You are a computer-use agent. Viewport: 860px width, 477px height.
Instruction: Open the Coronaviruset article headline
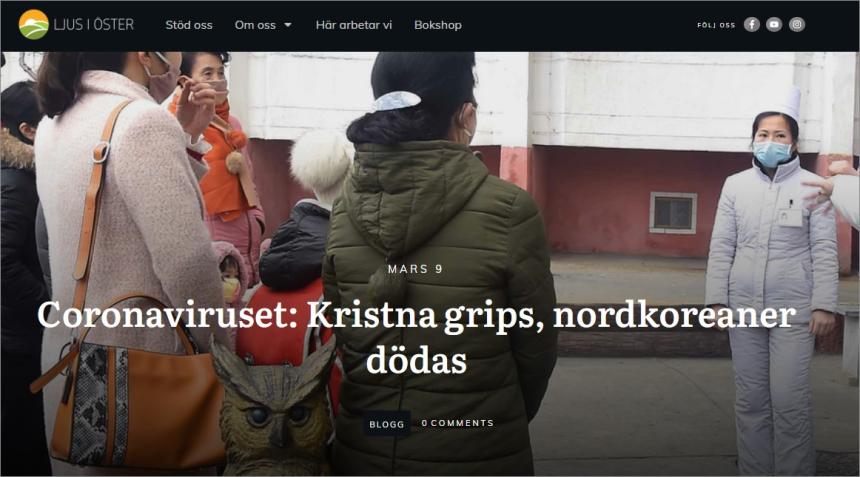[416, 337]
